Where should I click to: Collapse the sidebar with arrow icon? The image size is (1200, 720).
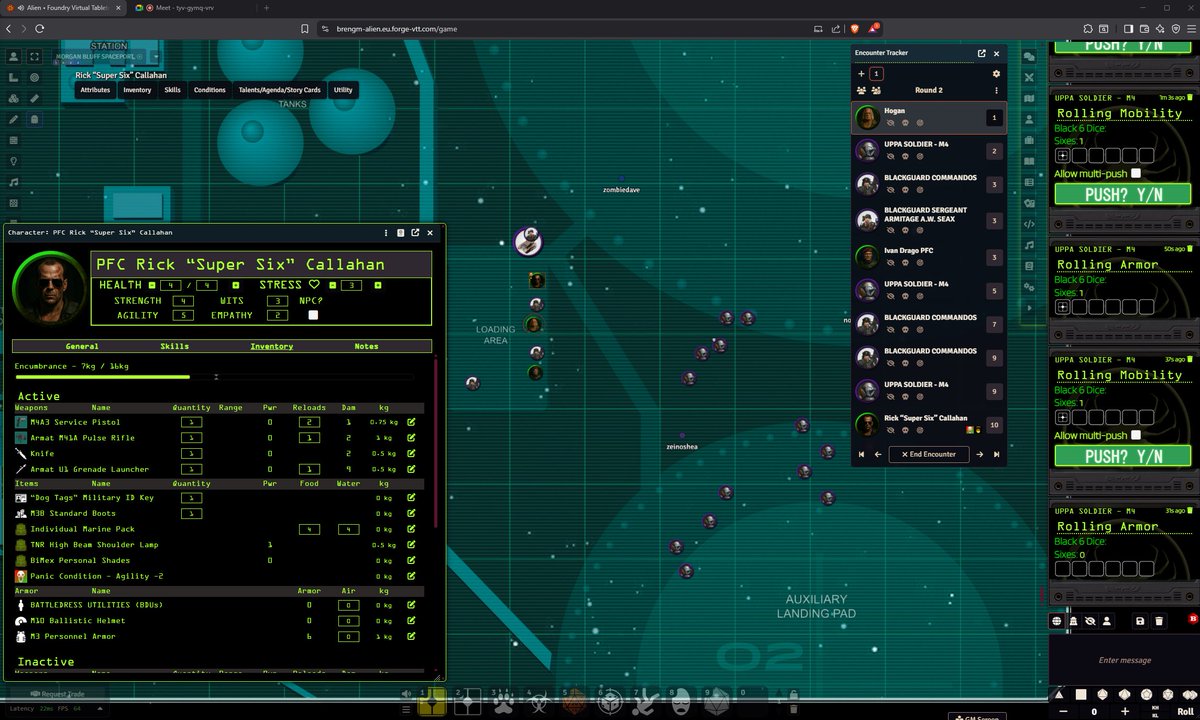tap(1027, 308)
